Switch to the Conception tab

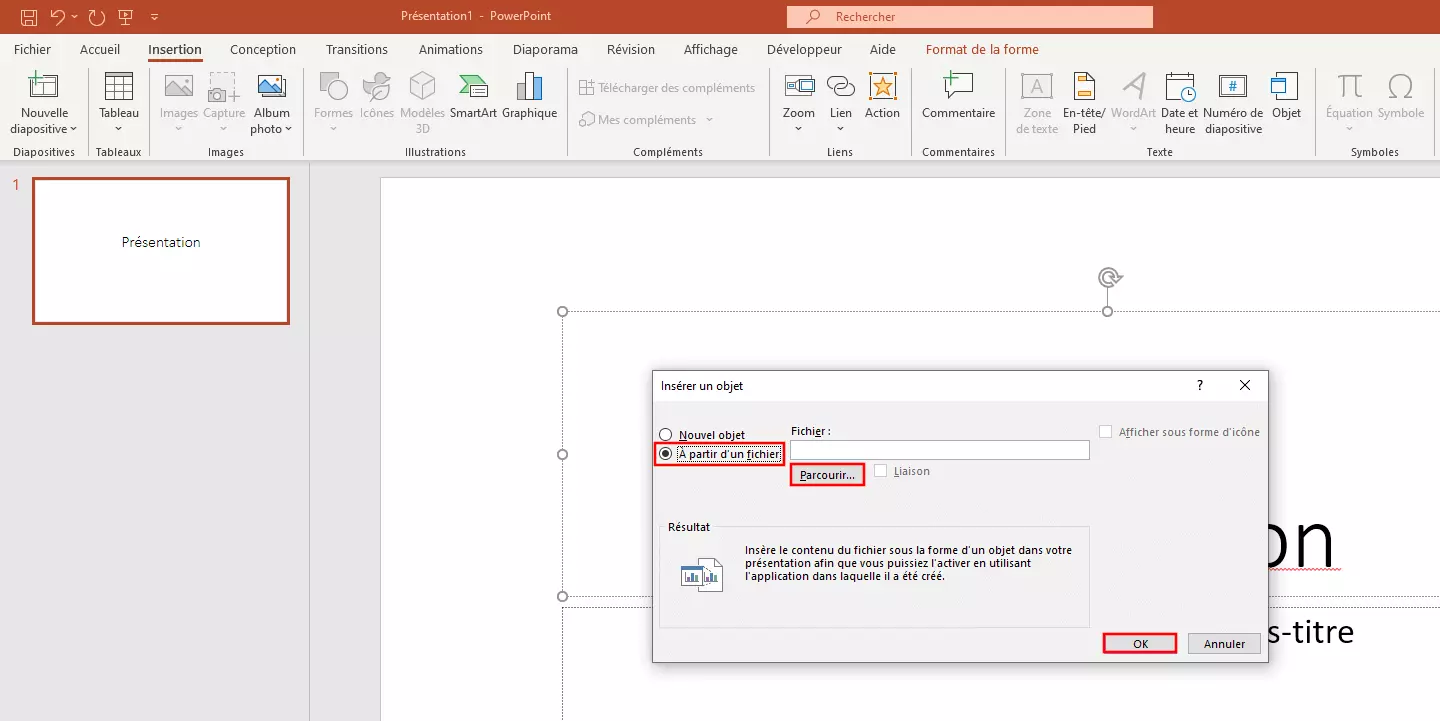(x=263, y=49)
